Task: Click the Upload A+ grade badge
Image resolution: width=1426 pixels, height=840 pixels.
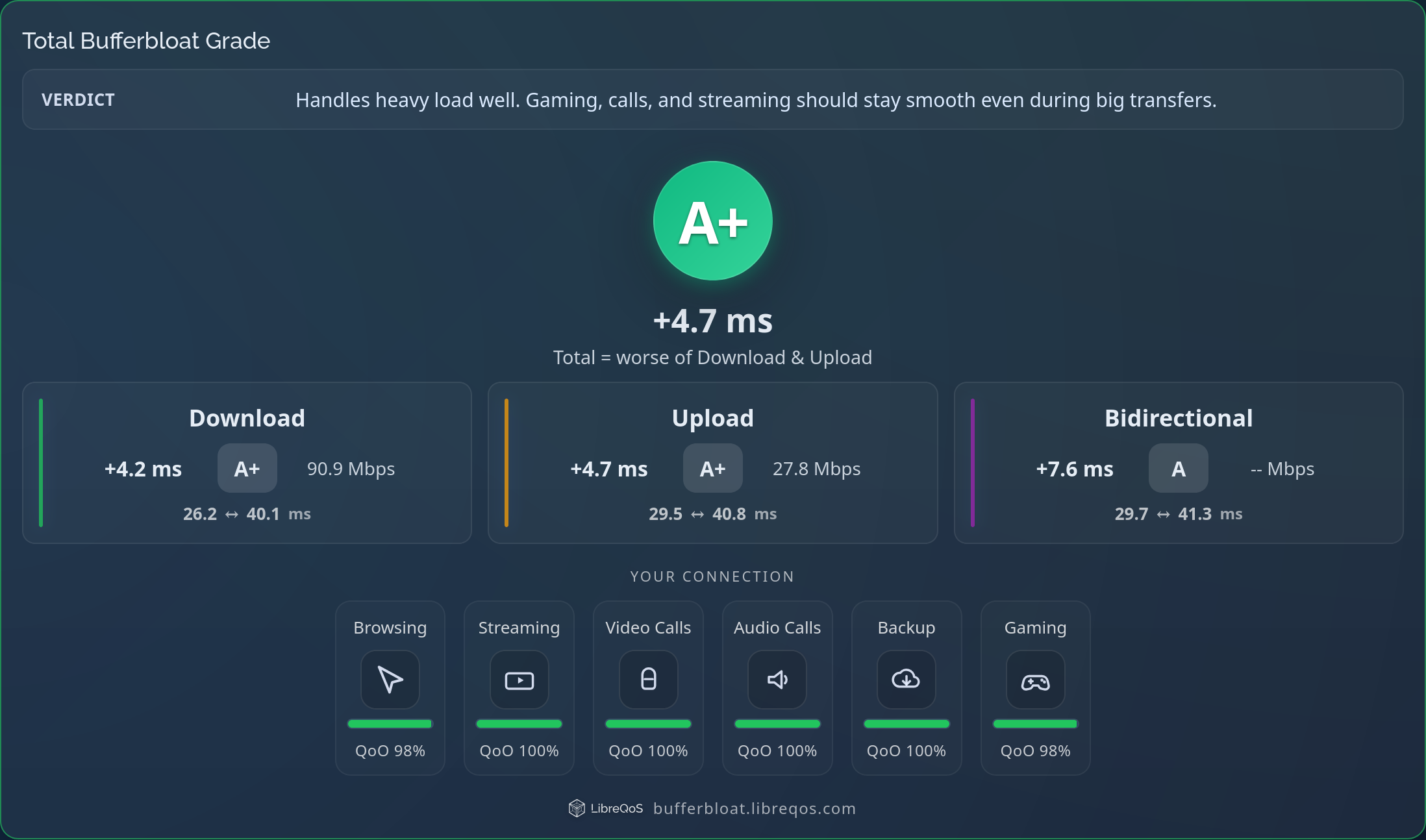Action: (x=712, y=468)
